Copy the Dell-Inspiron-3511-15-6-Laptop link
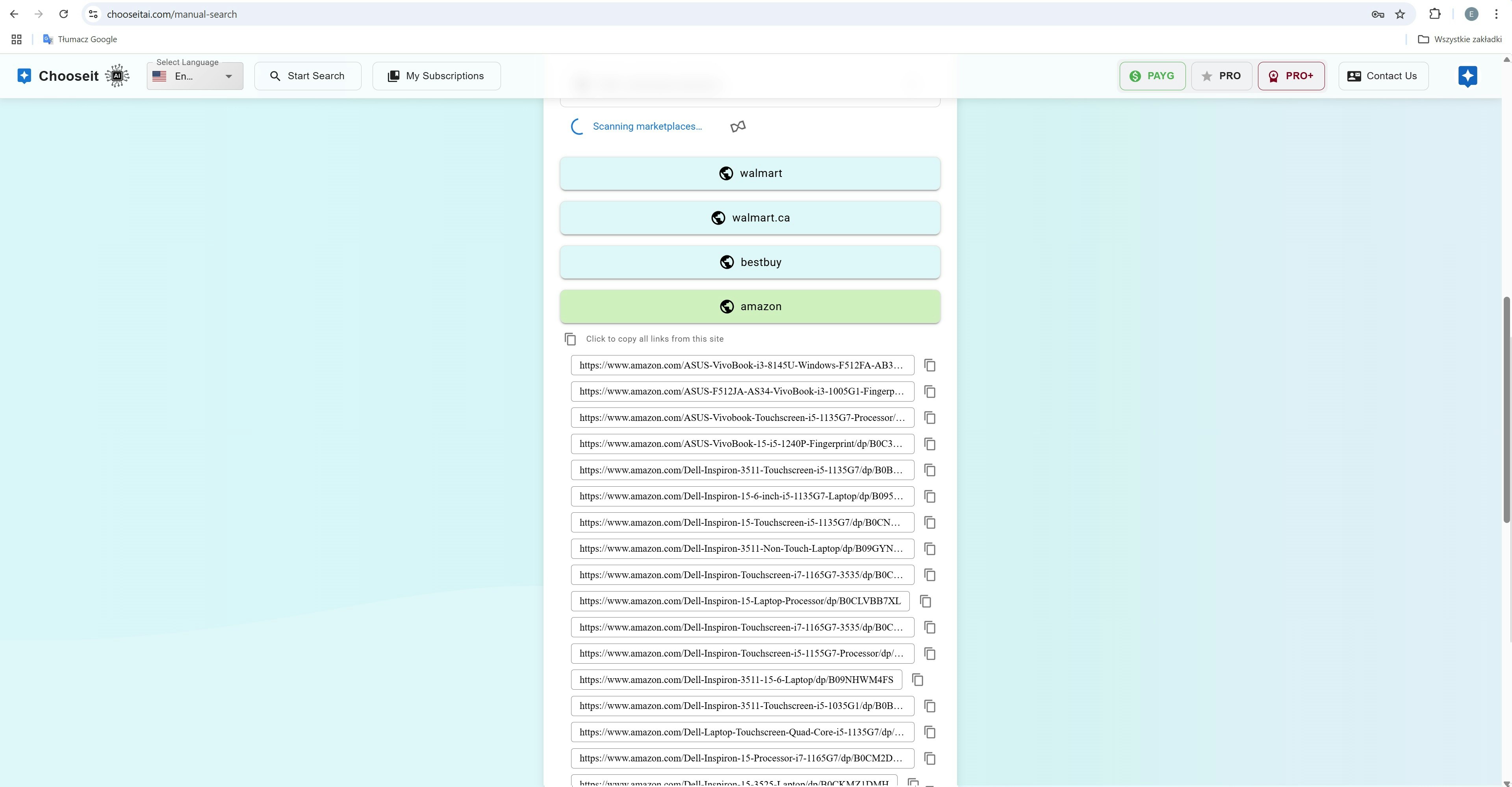Image resolution: width=1512 pixels, height=787 pixels. (917, 680)
